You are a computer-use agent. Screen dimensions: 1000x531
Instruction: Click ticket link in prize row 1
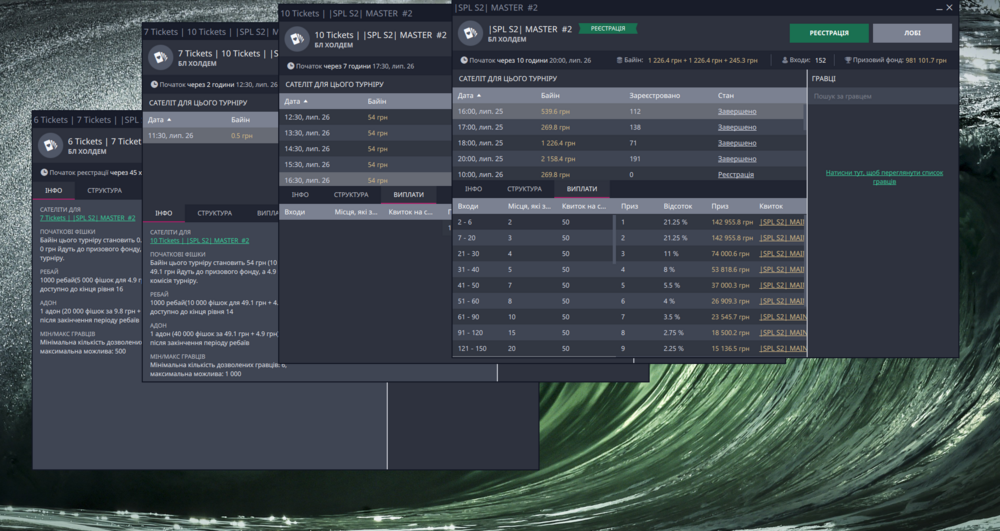pos(782,222)
